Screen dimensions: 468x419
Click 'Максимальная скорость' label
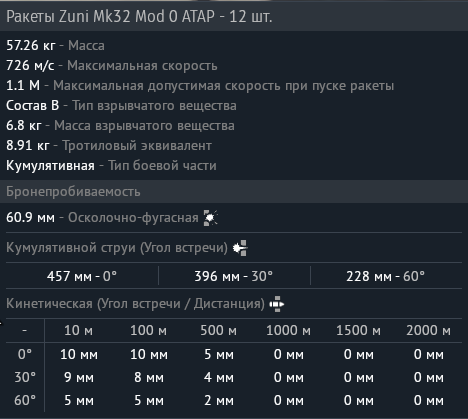[142, 66]
